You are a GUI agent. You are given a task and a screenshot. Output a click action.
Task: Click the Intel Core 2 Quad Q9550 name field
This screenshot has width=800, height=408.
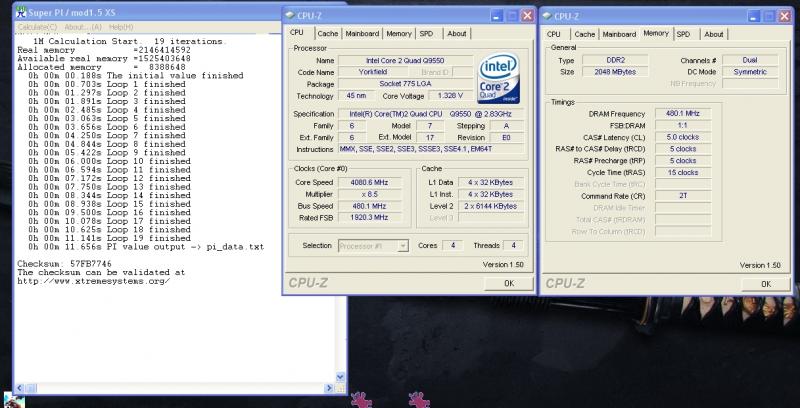[x=405, y=61]
